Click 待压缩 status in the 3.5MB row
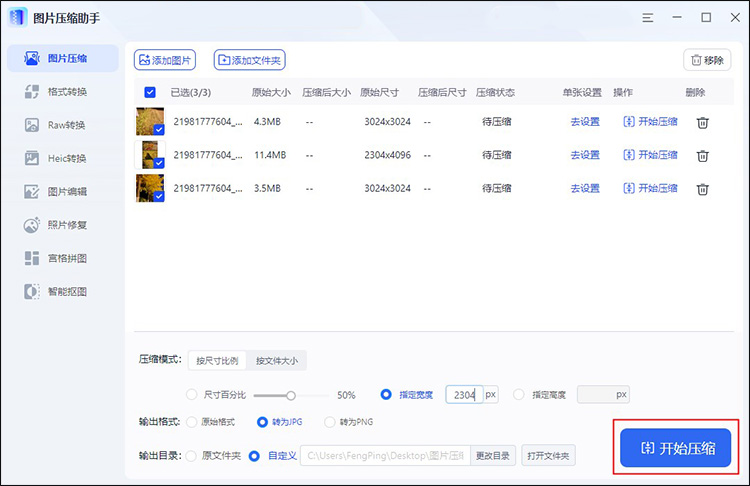Image resolution: width=750 pixels, height=486 pixels. click(496, 188)
